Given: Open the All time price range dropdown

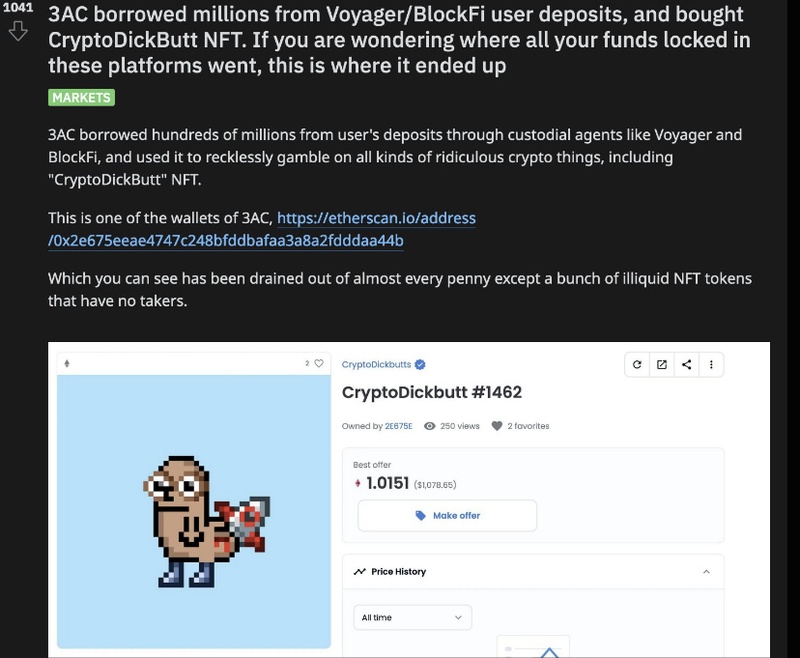Looking at the screenshot, I should 411,618.
